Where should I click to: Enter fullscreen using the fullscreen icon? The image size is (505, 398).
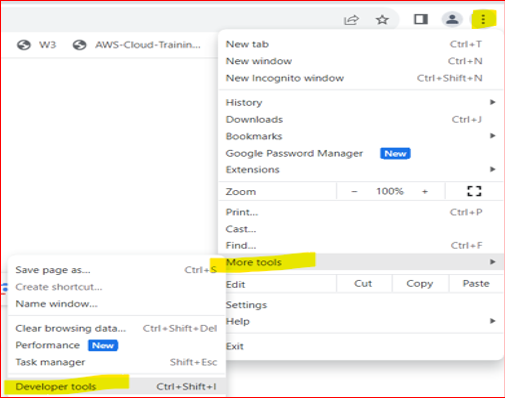[474, 191]
